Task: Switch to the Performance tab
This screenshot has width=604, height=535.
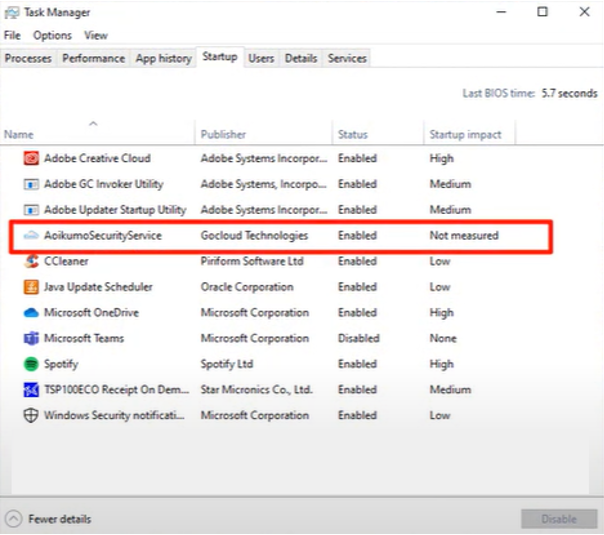Action: pos(94,59)
